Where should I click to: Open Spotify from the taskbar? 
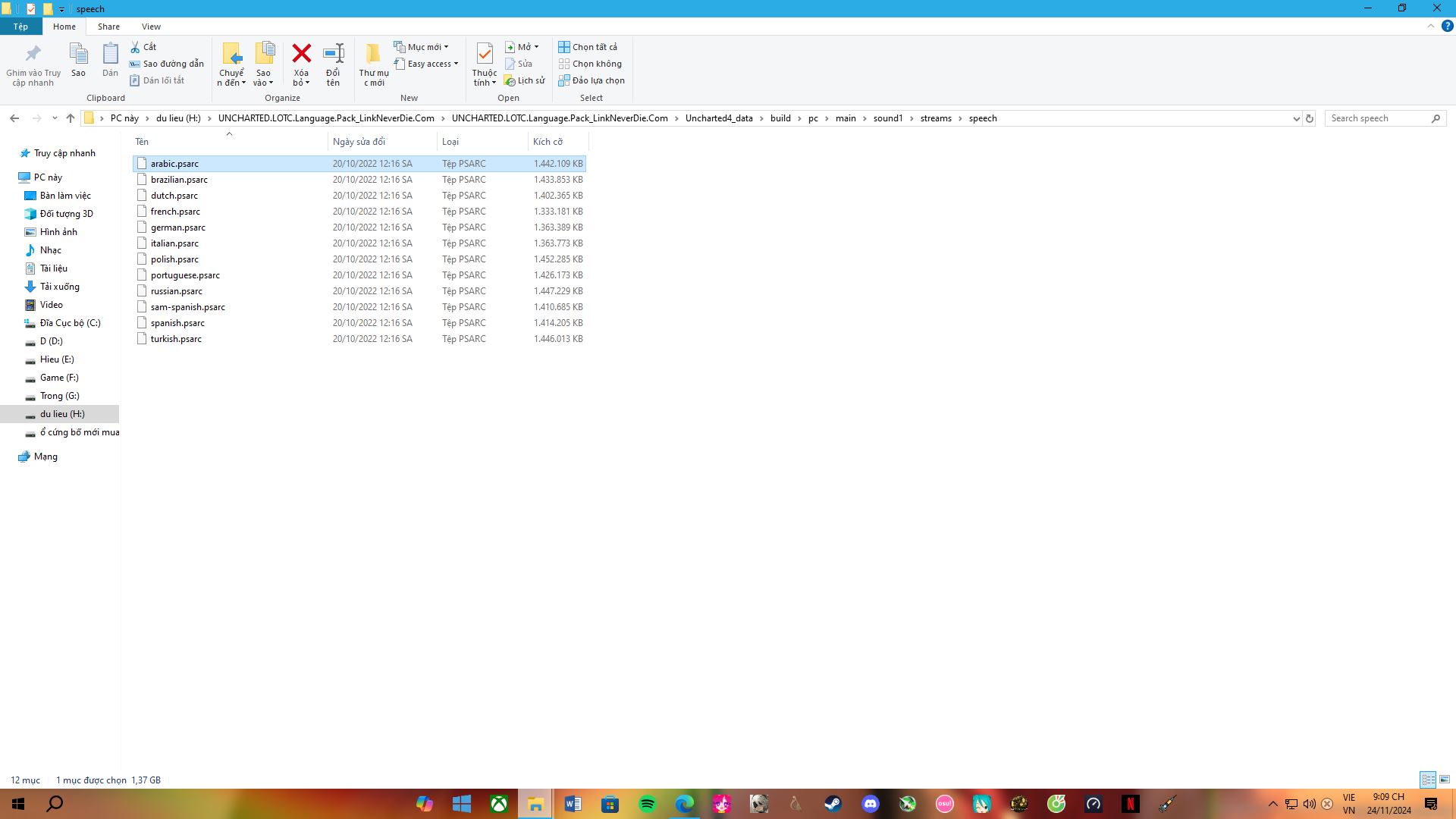[x=647, y=804]
